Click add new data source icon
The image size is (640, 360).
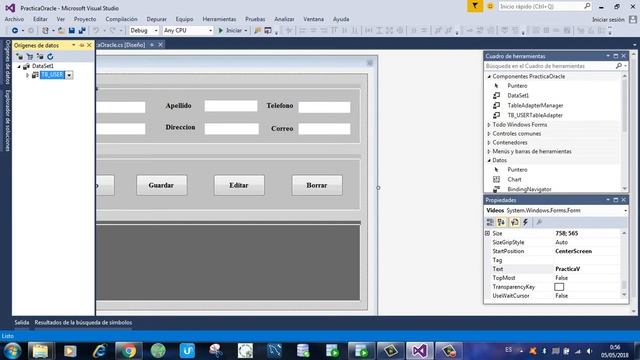tap(19, 56)
